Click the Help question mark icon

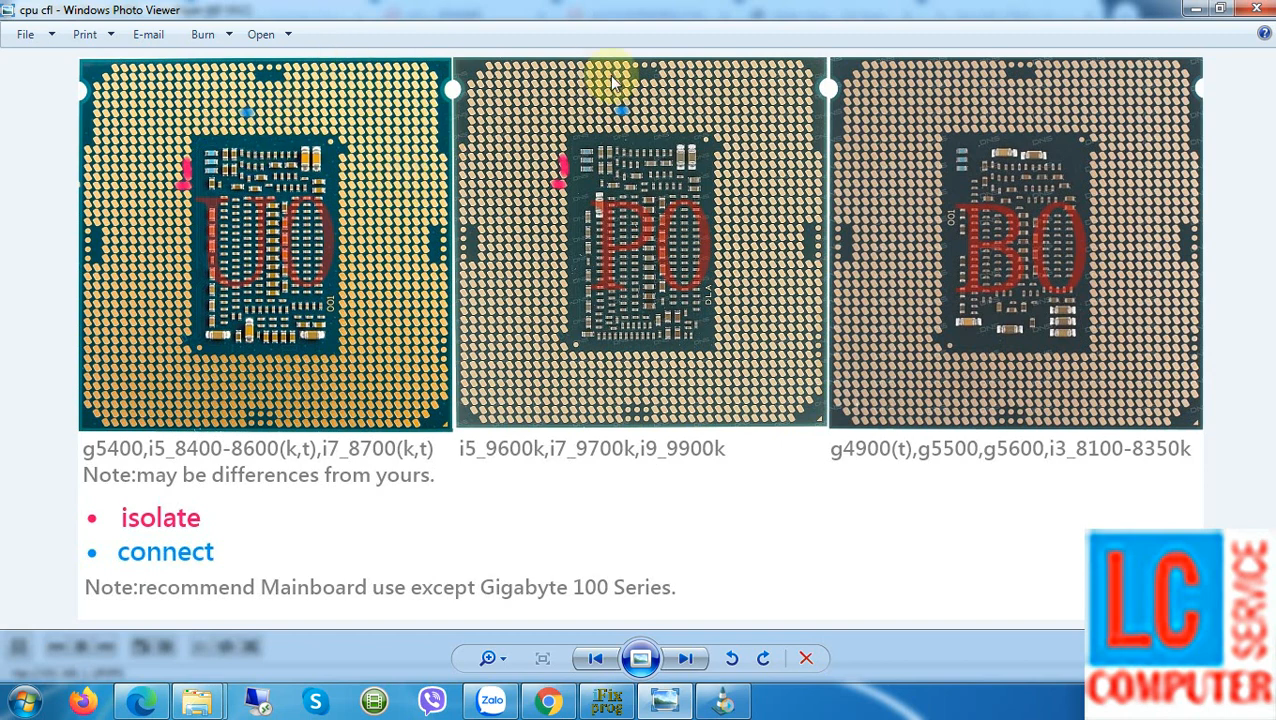(x=1264, y=33)
